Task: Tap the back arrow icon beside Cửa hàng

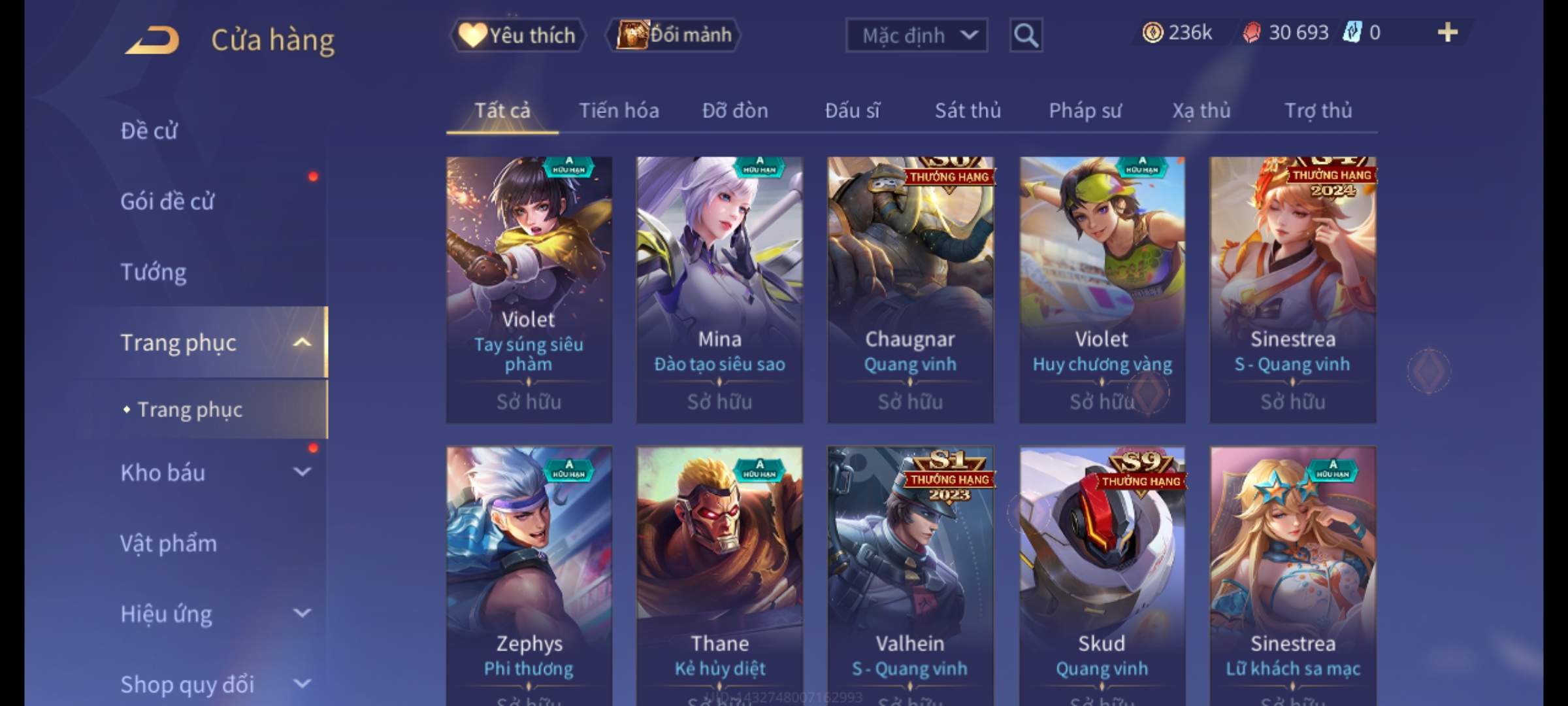Action: 153,41
